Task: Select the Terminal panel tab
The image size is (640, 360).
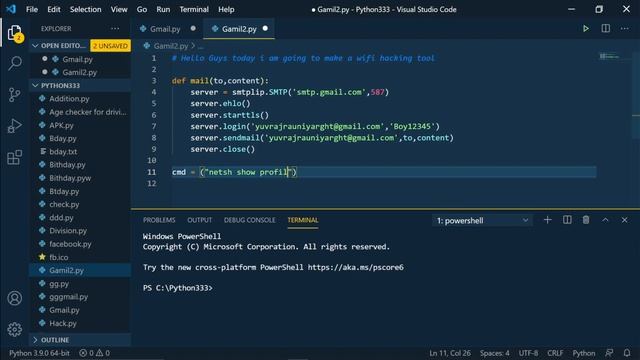Action: click(x=303, y=220)
